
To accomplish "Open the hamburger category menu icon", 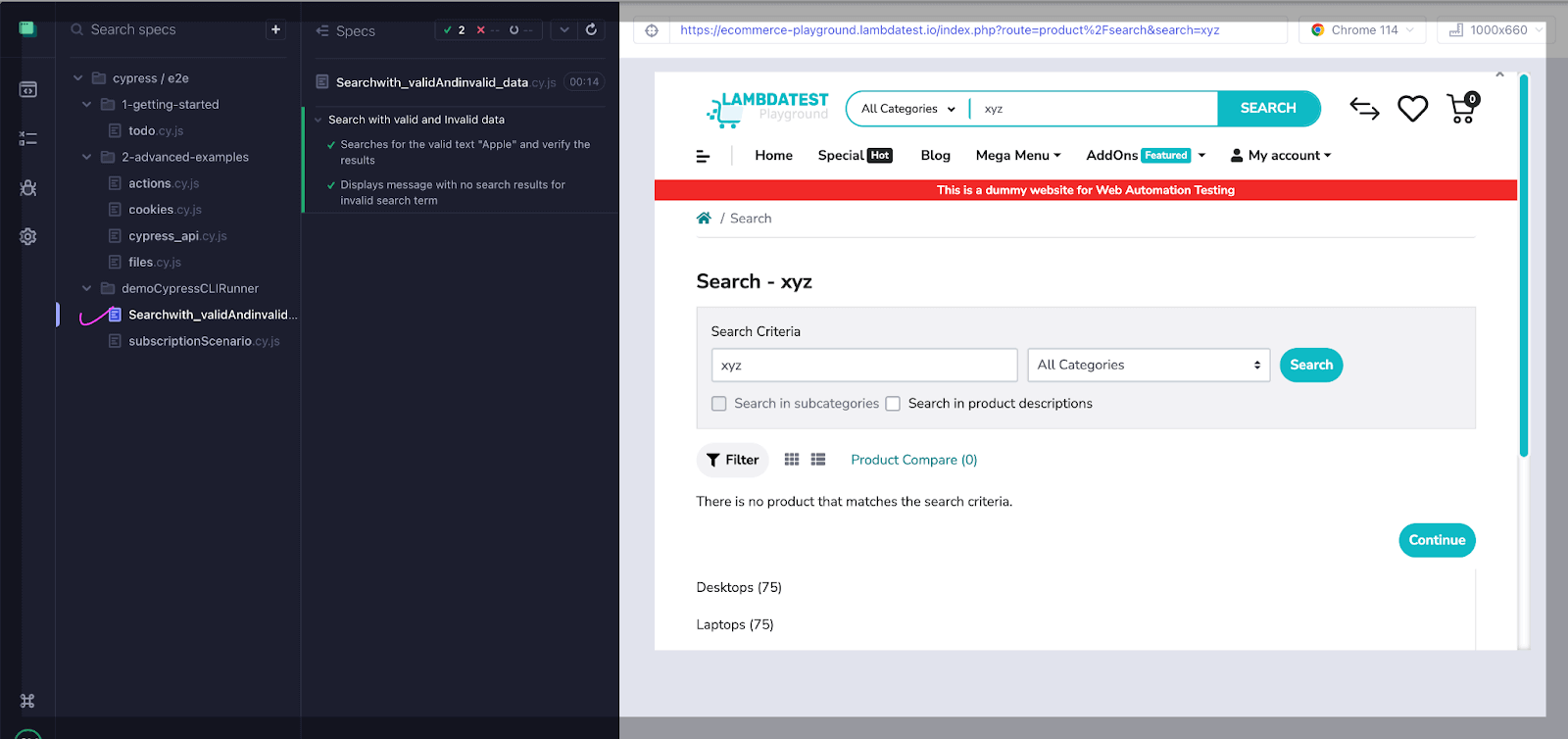I will (703, 156).
